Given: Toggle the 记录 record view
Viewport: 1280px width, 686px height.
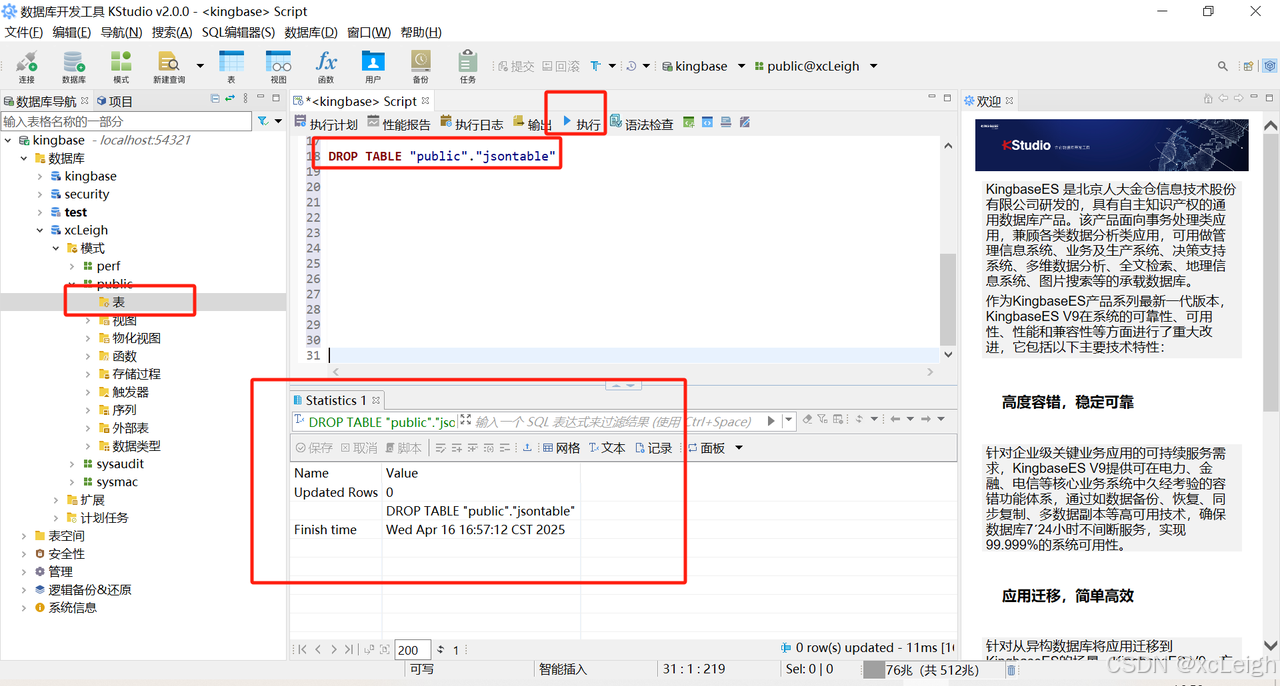Looking at the screenshot, I should coord(654,448).
